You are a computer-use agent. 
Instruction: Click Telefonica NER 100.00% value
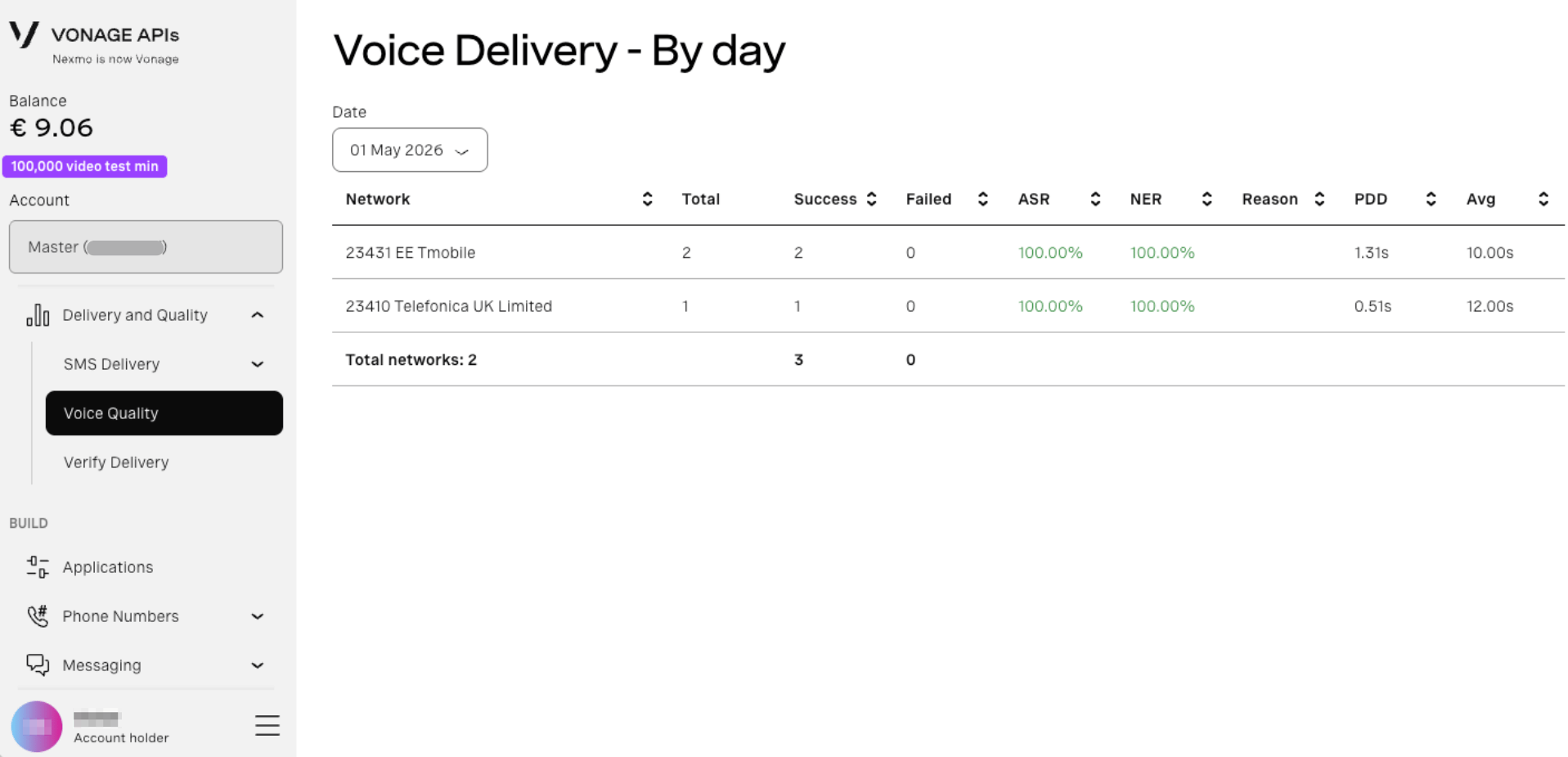[x=1162, y=306]
